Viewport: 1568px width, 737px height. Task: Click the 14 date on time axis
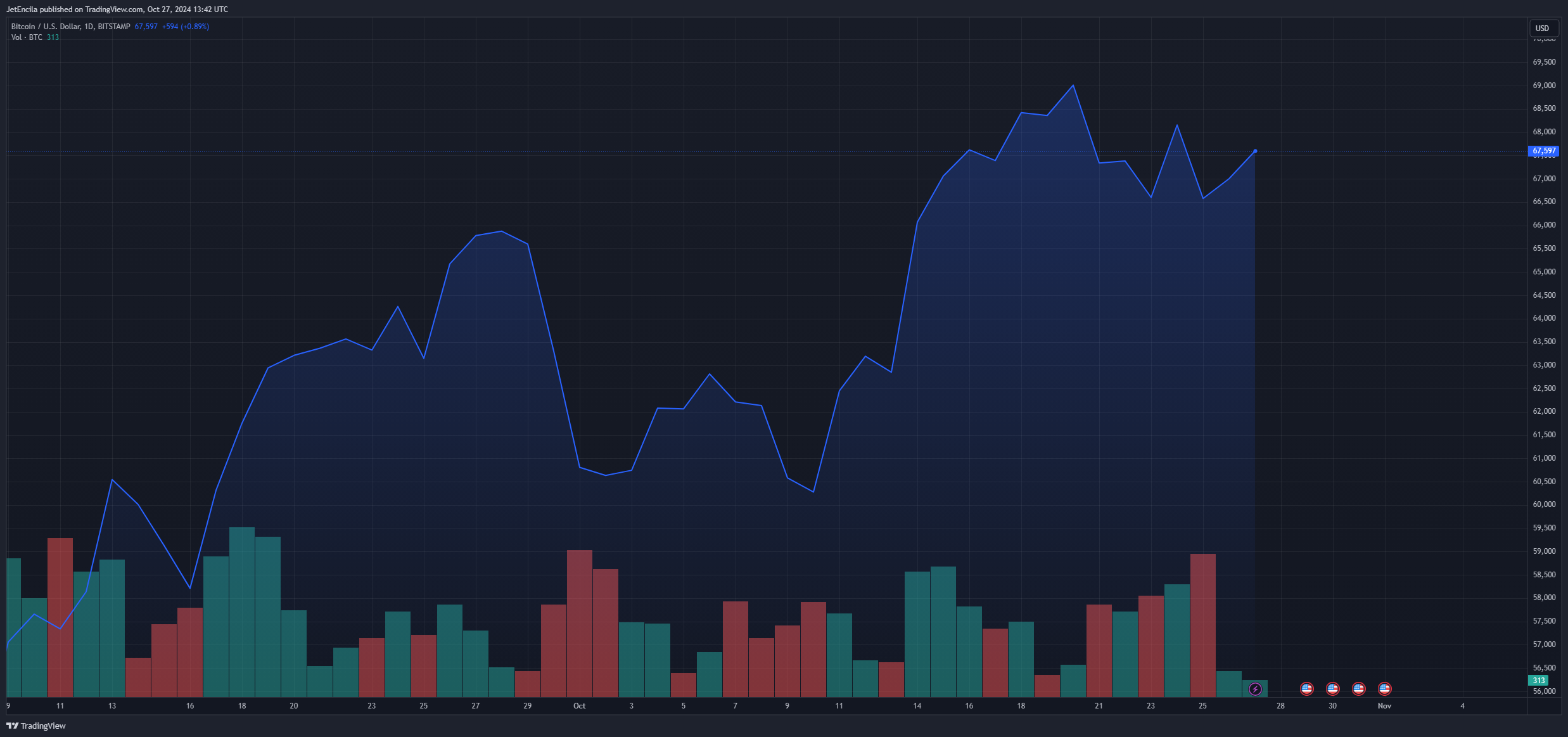coord(917,706)
